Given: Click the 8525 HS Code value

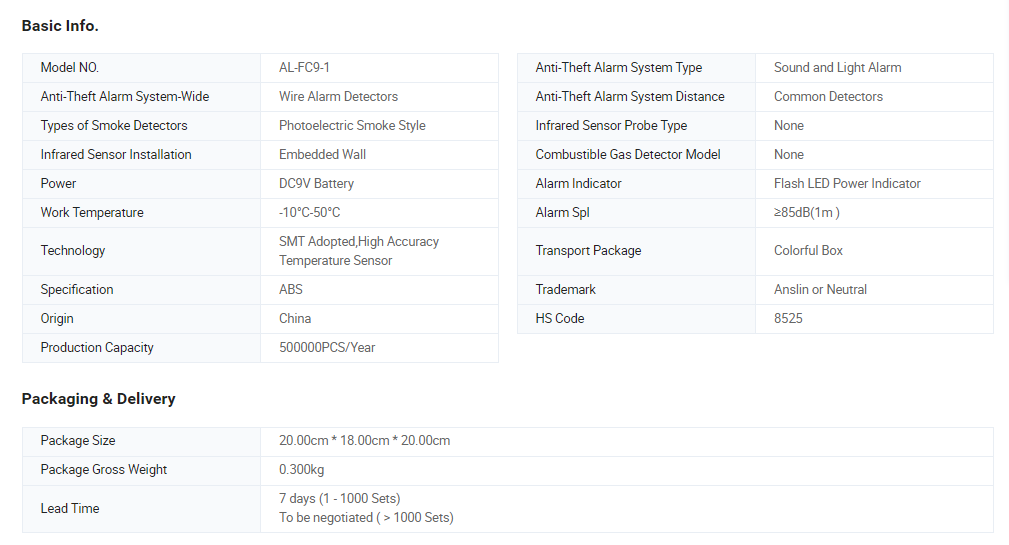Looking at the screenshot, I should point(788,319).
